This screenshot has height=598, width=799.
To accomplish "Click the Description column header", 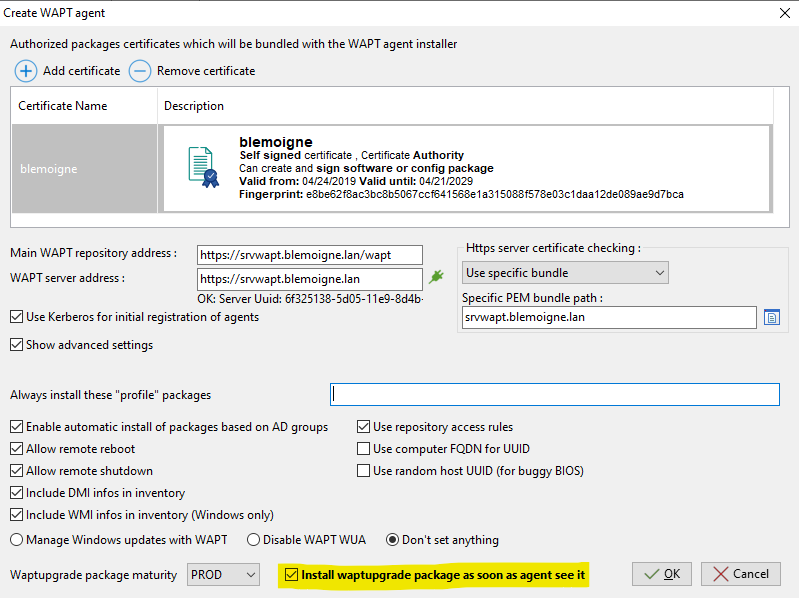I will pyautogui.click(x=465, y=106).
